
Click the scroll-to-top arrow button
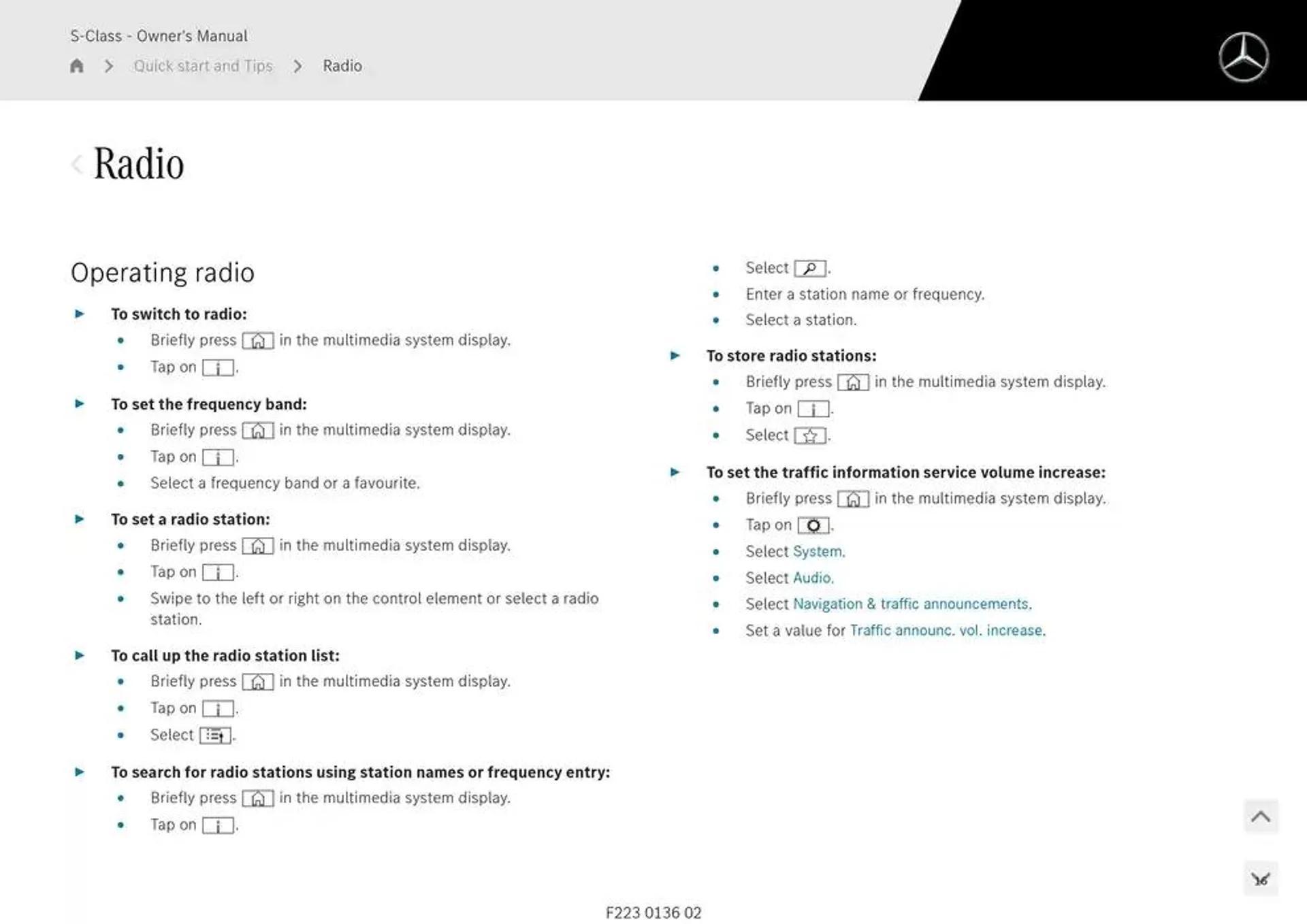[1261, 816]
